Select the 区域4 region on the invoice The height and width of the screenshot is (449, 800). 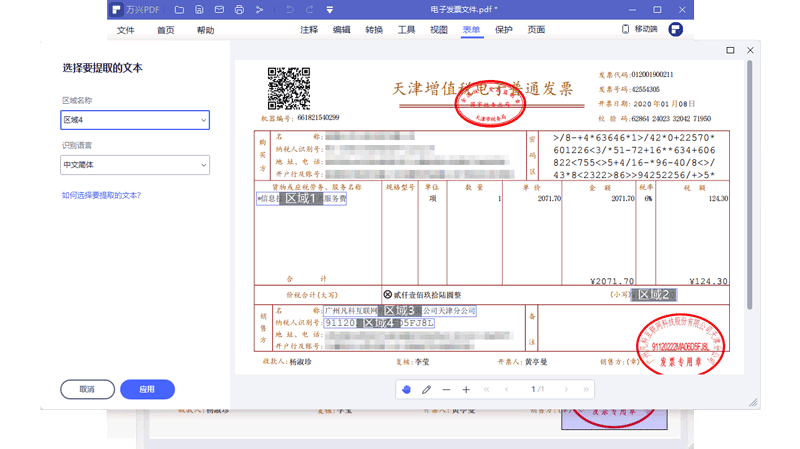[x=379, y=323]
